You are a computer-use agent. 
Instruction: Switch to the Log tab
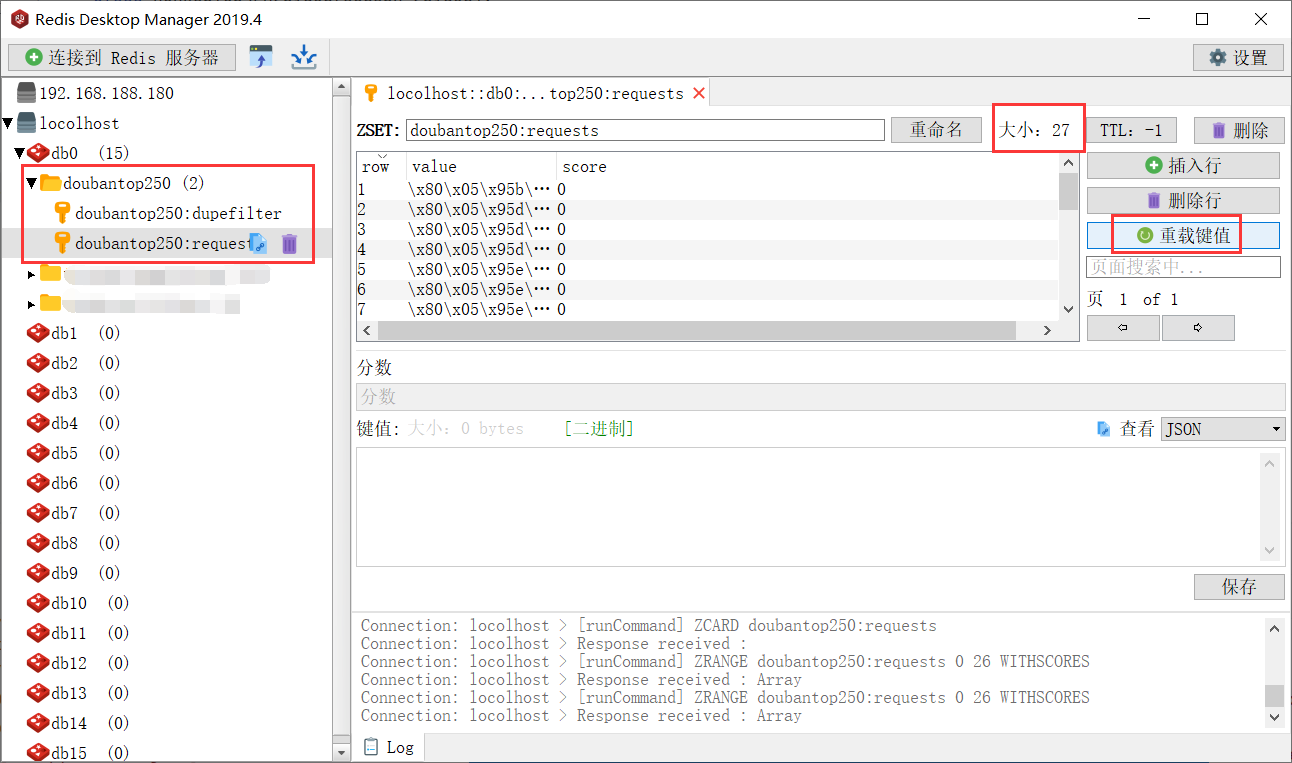(389, 747)
